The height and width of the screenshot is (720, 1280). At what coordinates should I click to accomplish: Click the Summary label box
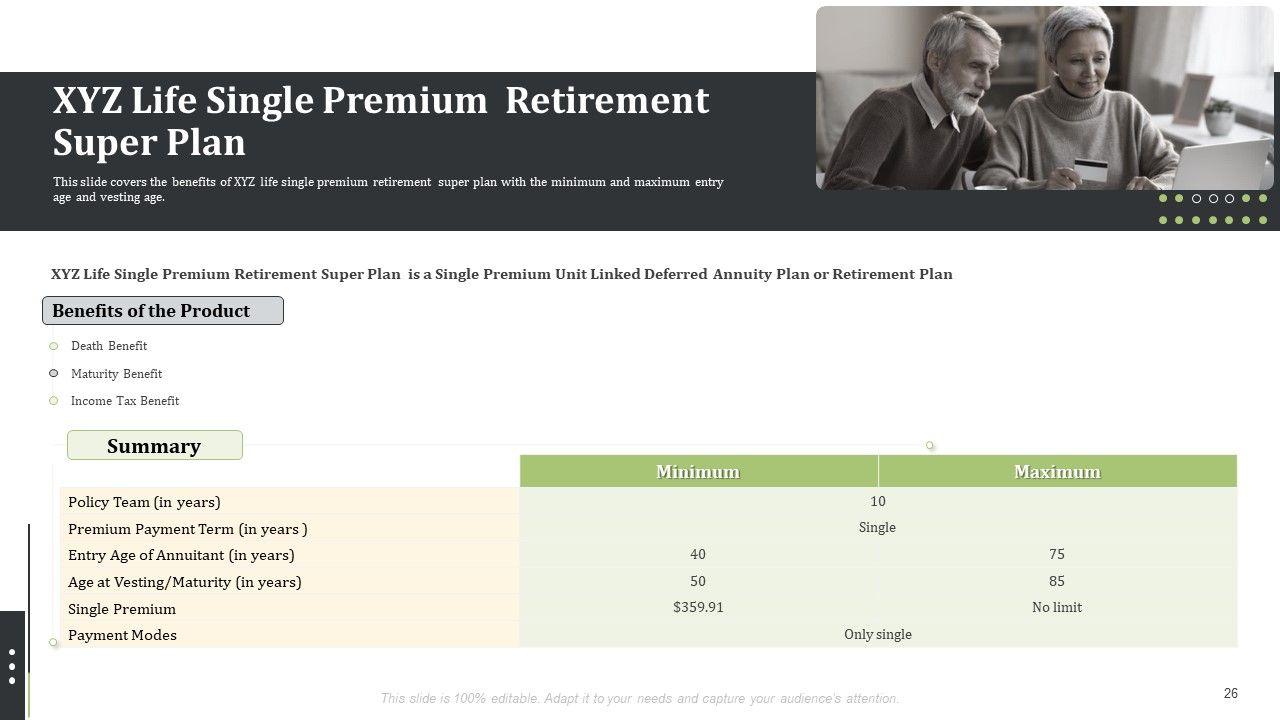click(155, 446)
